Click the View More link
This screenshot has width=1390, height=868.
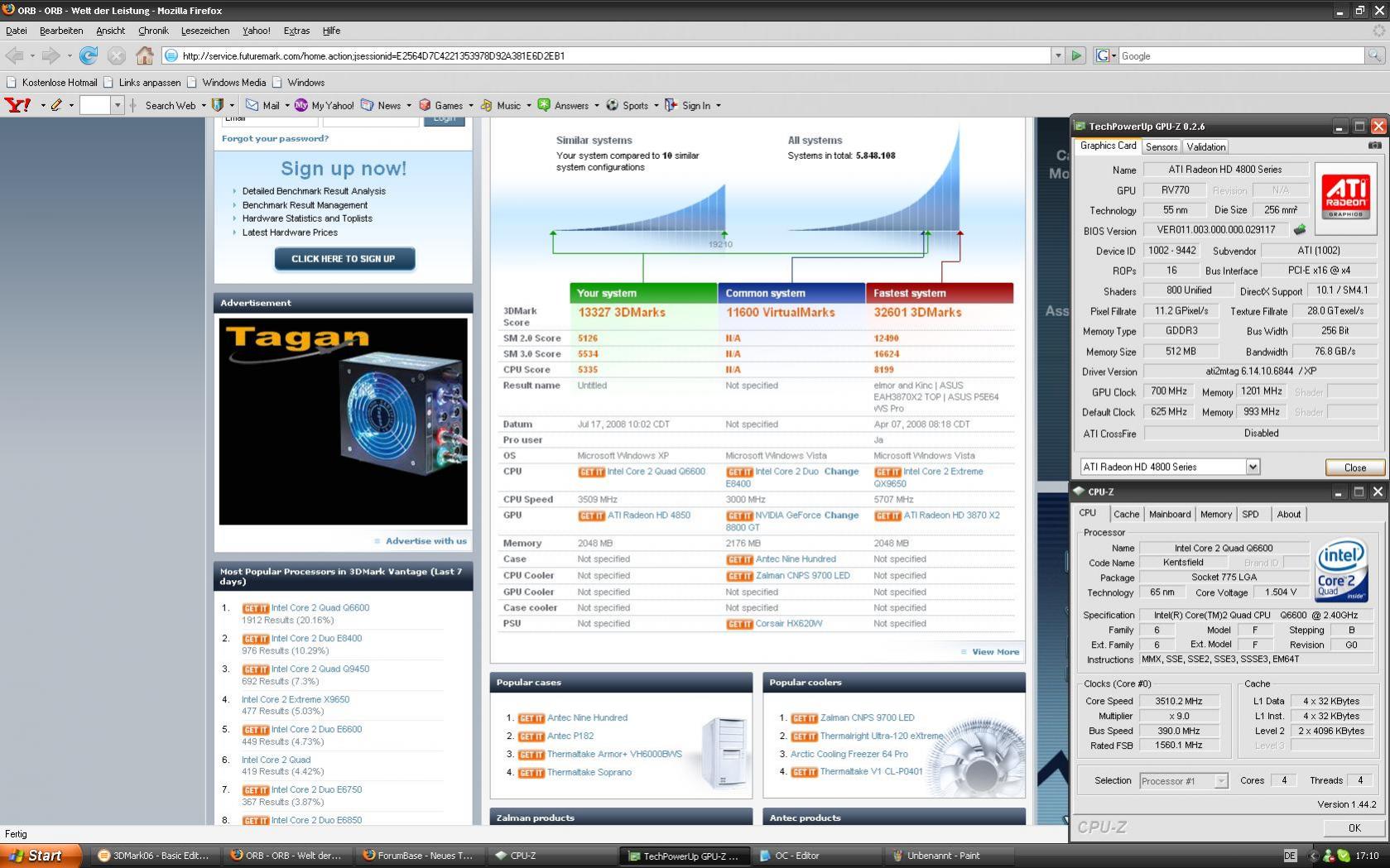995,652
